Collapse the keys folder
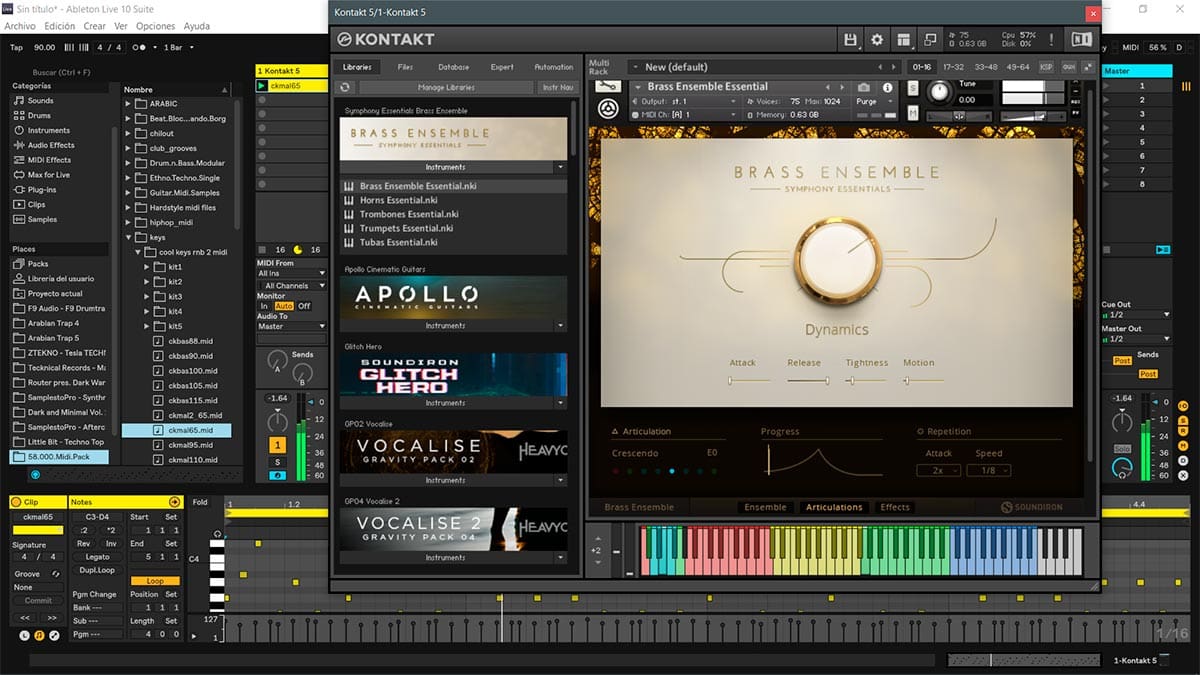 tap(128, 238)
